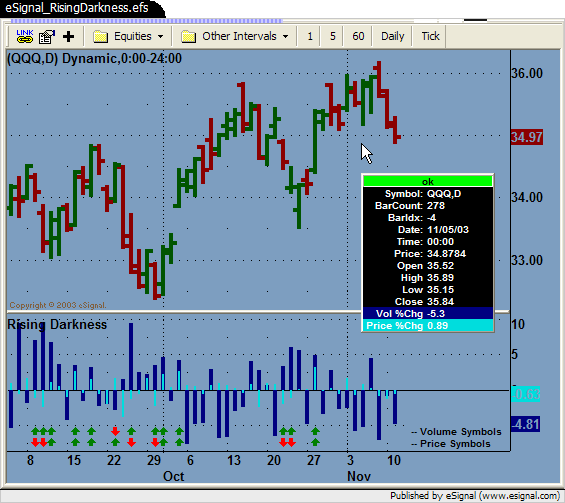Screen dimensions: 565x503
Task: Click the Rising Darkness study title
Action: pos(57,325)
